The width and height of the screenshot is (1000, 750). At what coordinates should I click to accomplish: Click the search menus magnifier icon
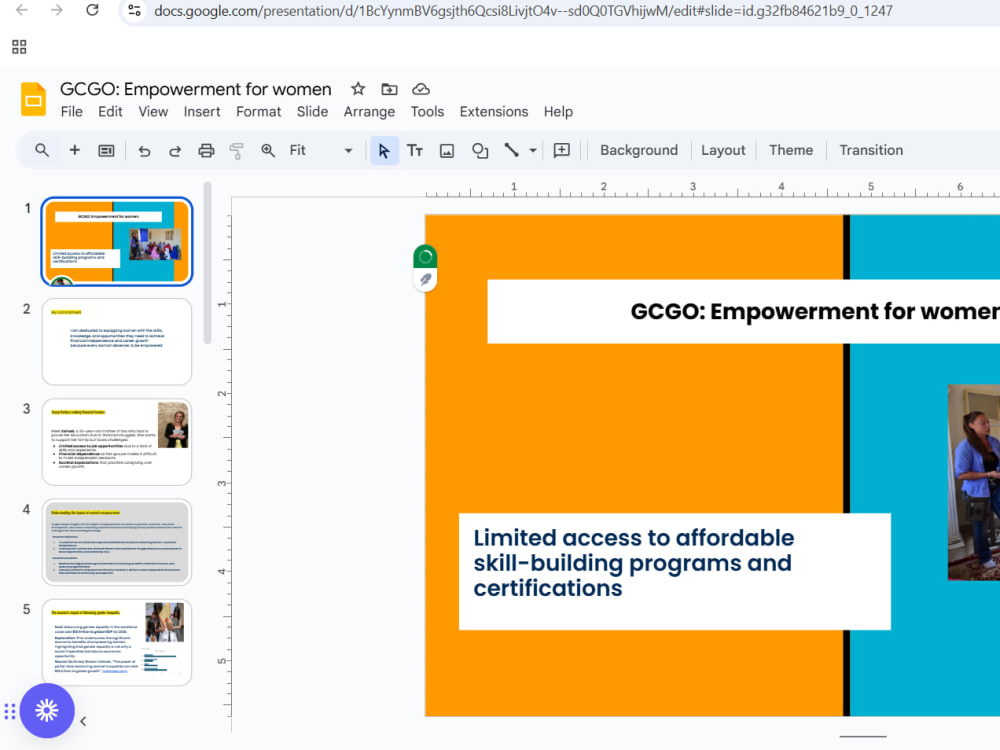(42, 151)
